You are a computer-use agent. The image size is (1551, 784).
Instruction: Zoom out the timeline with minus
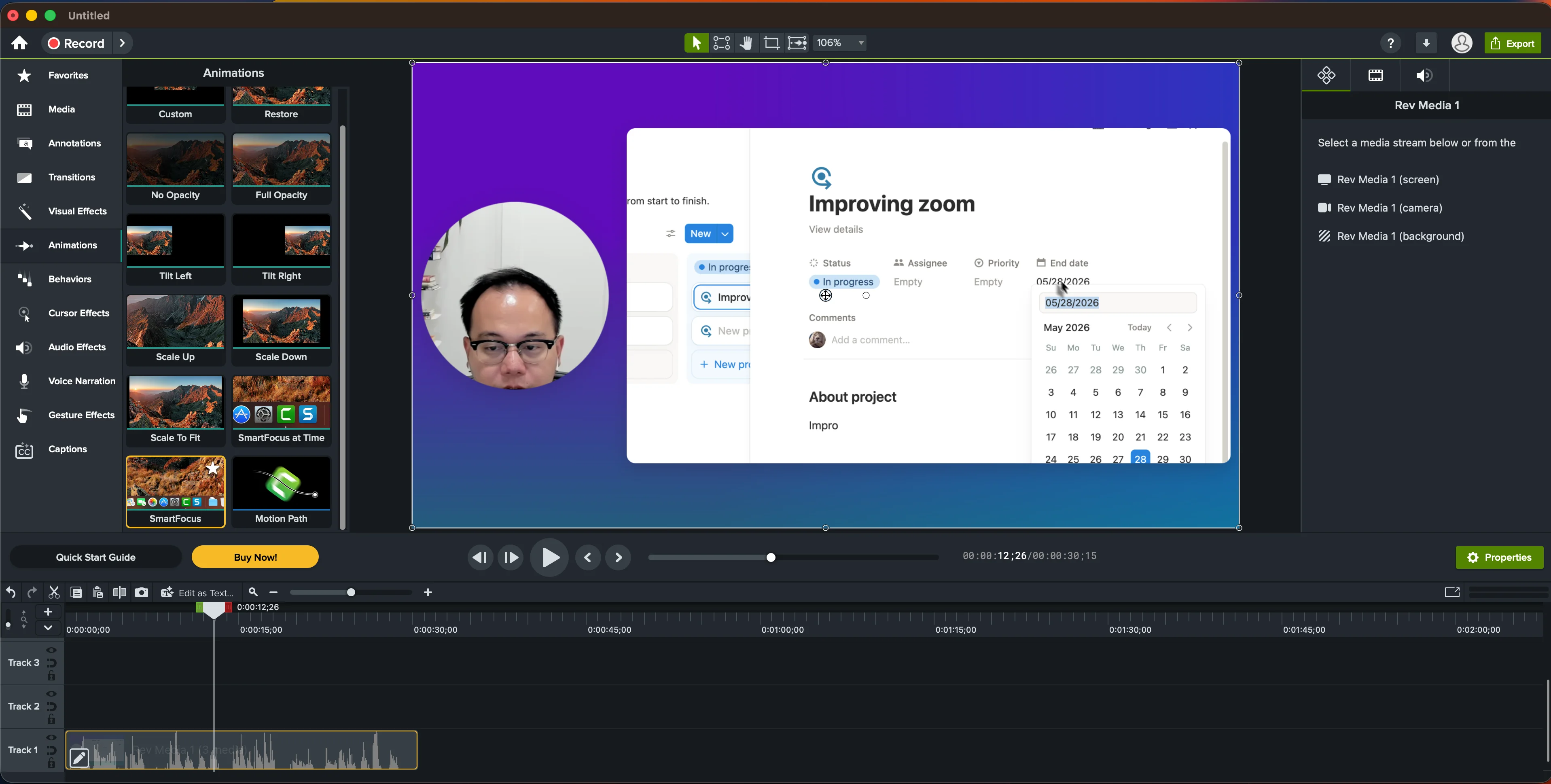point(273,593)
